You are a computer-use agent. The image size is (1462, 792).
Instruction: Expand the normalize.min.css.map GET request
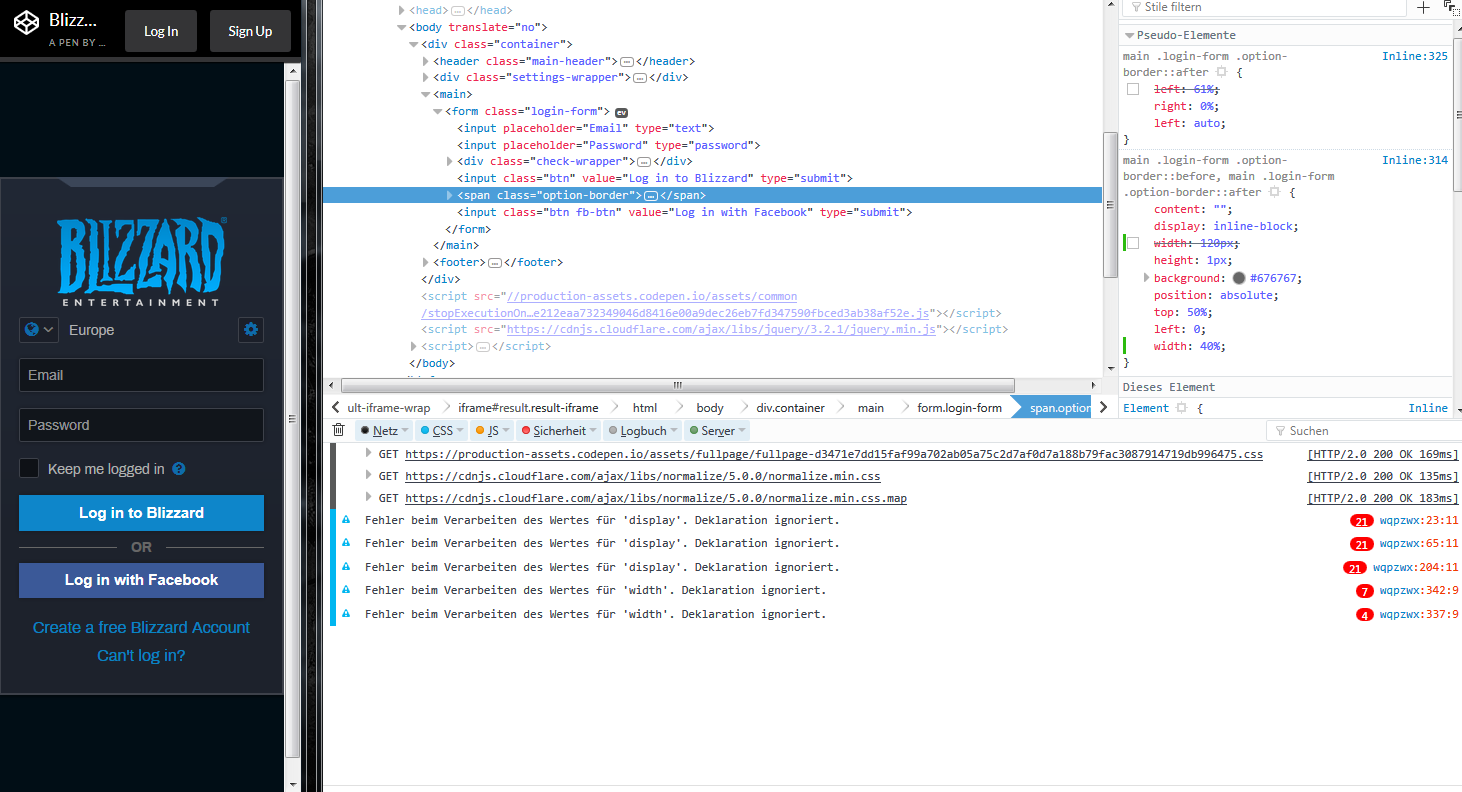369,498
